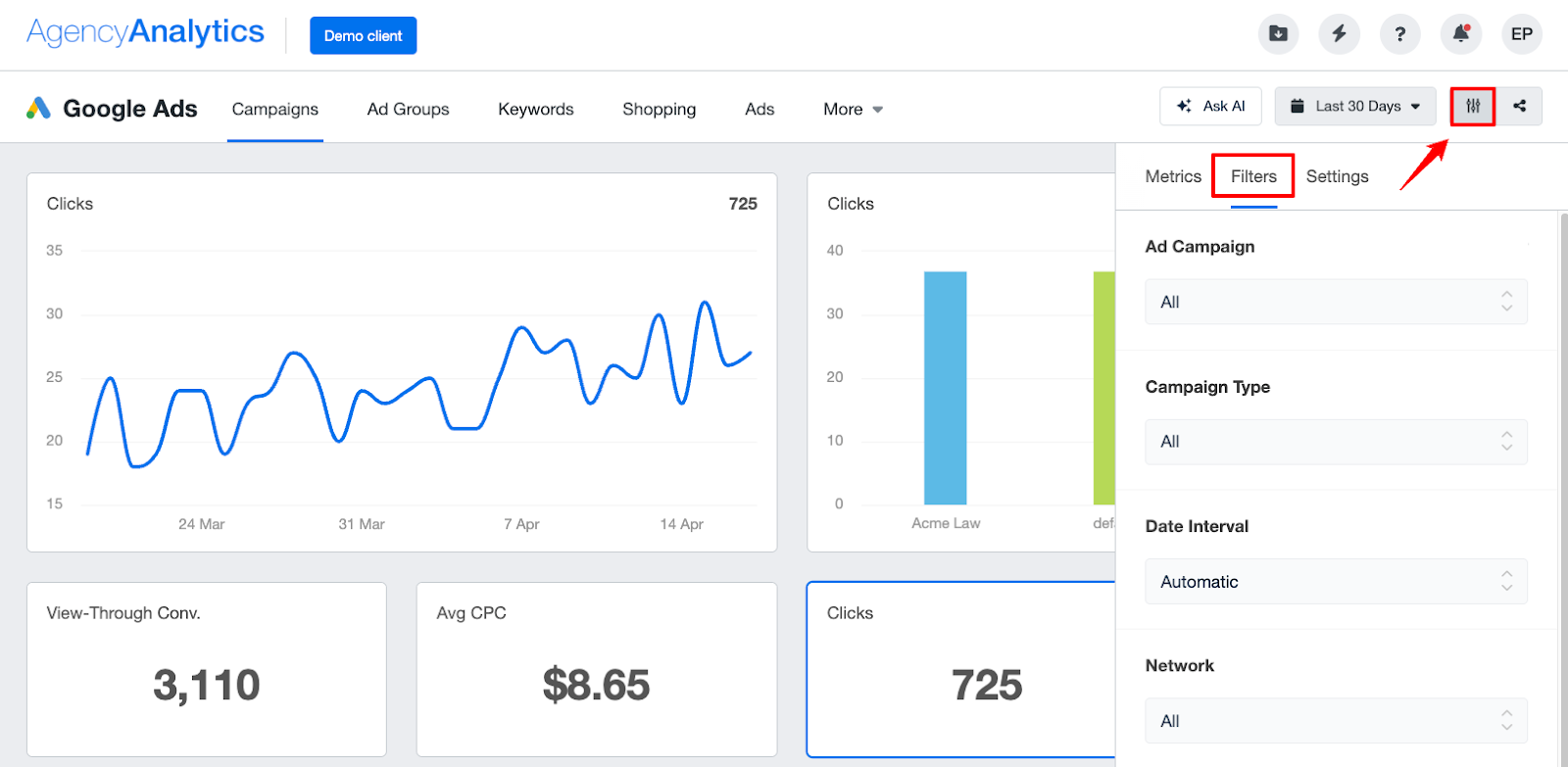1568x767 pixels.
Task: Open the help question mark icon
Action: 1399,34
